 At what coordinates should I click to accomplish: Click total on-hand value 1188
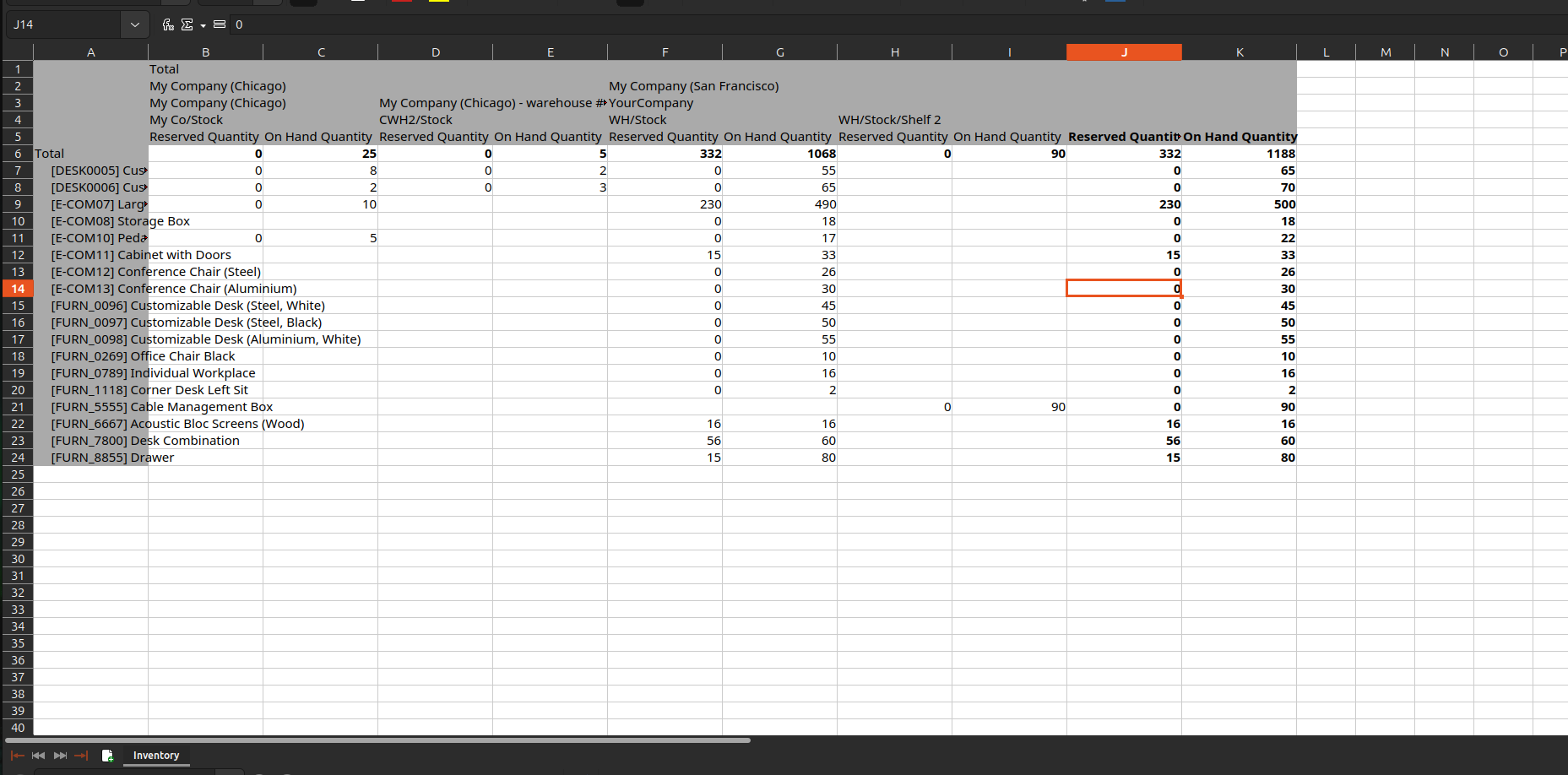(x=1240, y=154)
